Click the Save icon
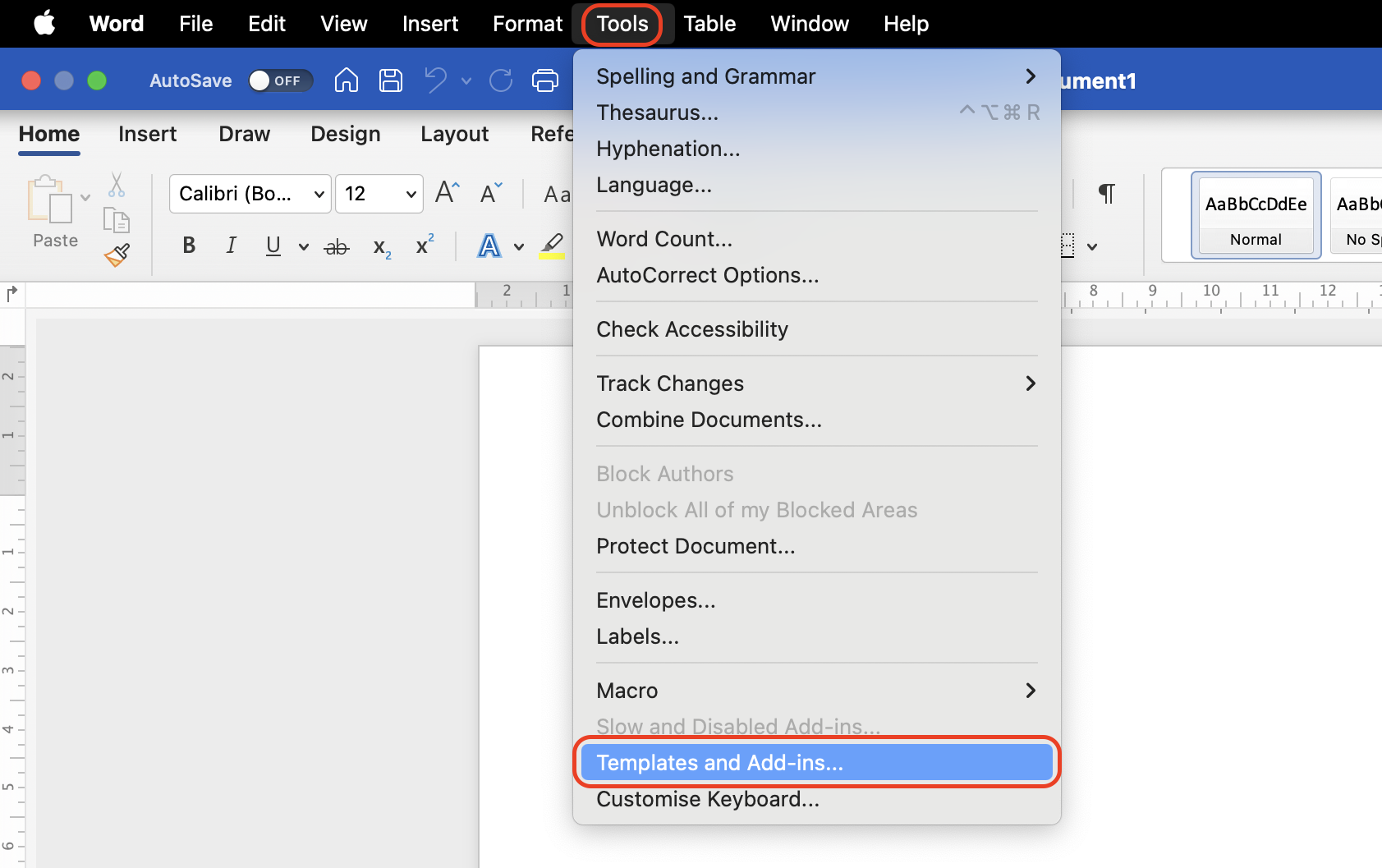 click(x=391, y=80)
